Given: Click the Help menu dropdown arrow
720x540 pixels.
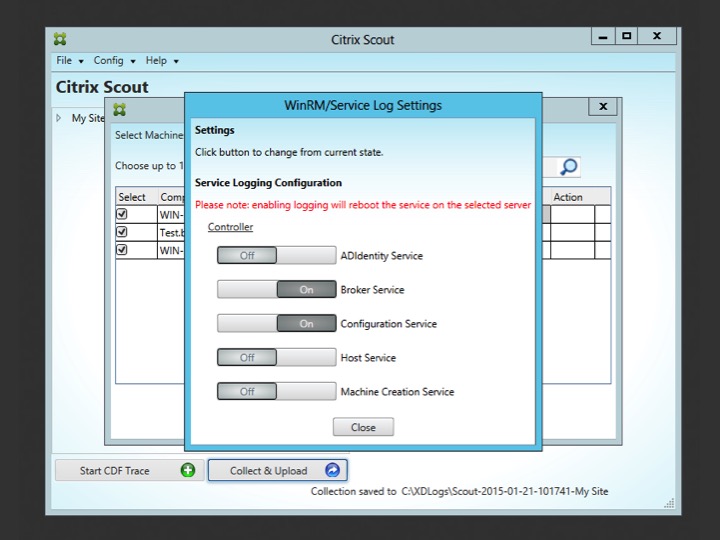Looking at the screenshot, I should [x=176, y=61].
